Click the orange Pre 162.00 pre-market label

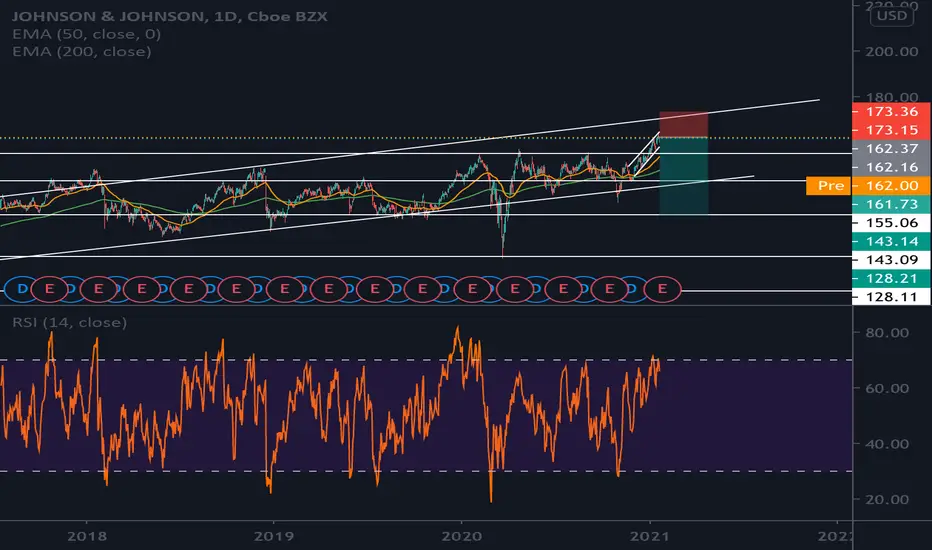click(868, 186)
